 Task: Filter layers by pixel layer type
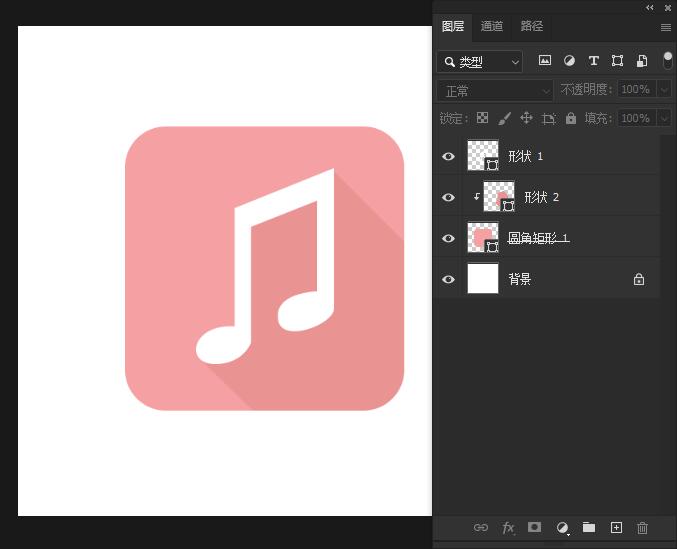[545, 60]
